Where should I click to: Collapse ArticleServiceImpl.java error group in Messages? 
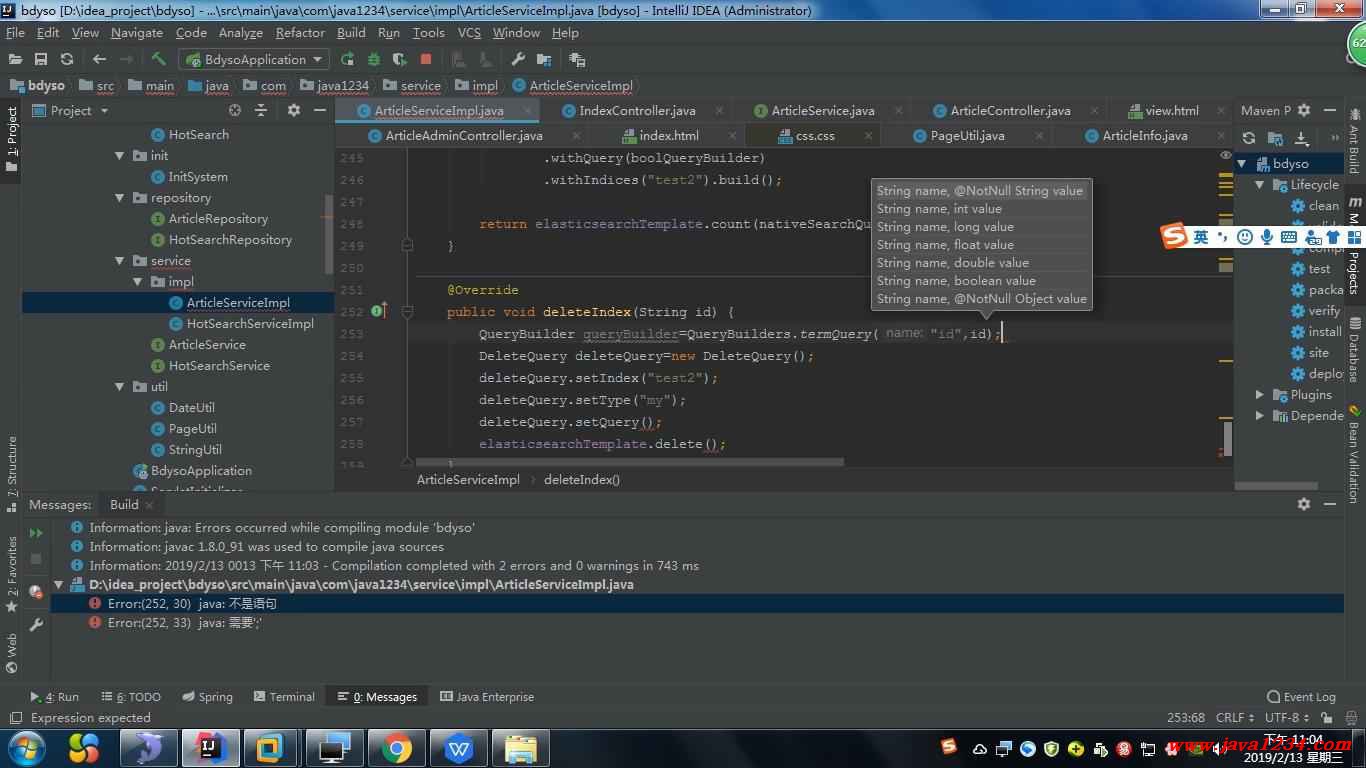pyautogui.click(x=58, y=585)
